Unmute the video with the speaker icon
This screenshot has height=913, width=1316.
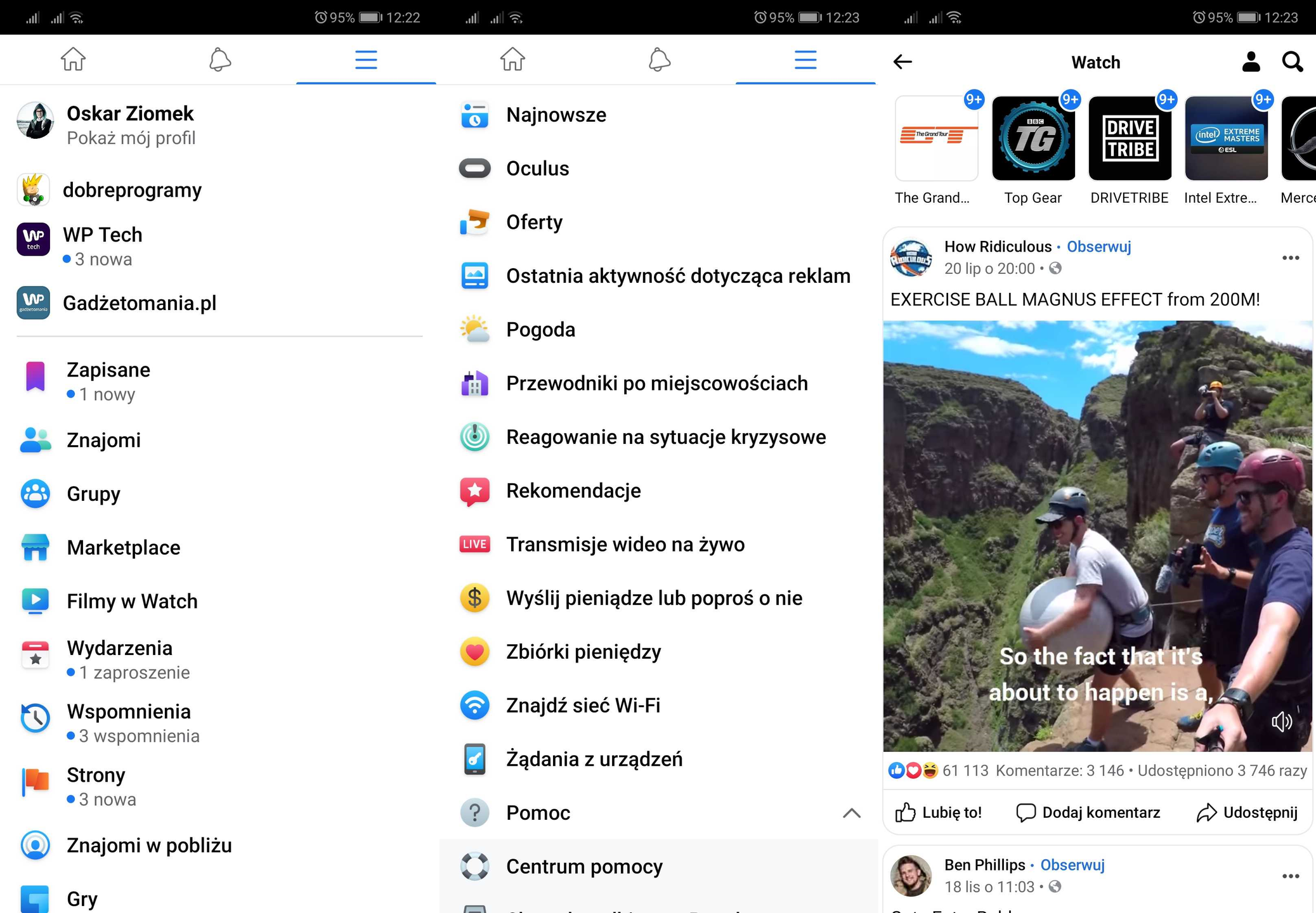(1281, 722)
